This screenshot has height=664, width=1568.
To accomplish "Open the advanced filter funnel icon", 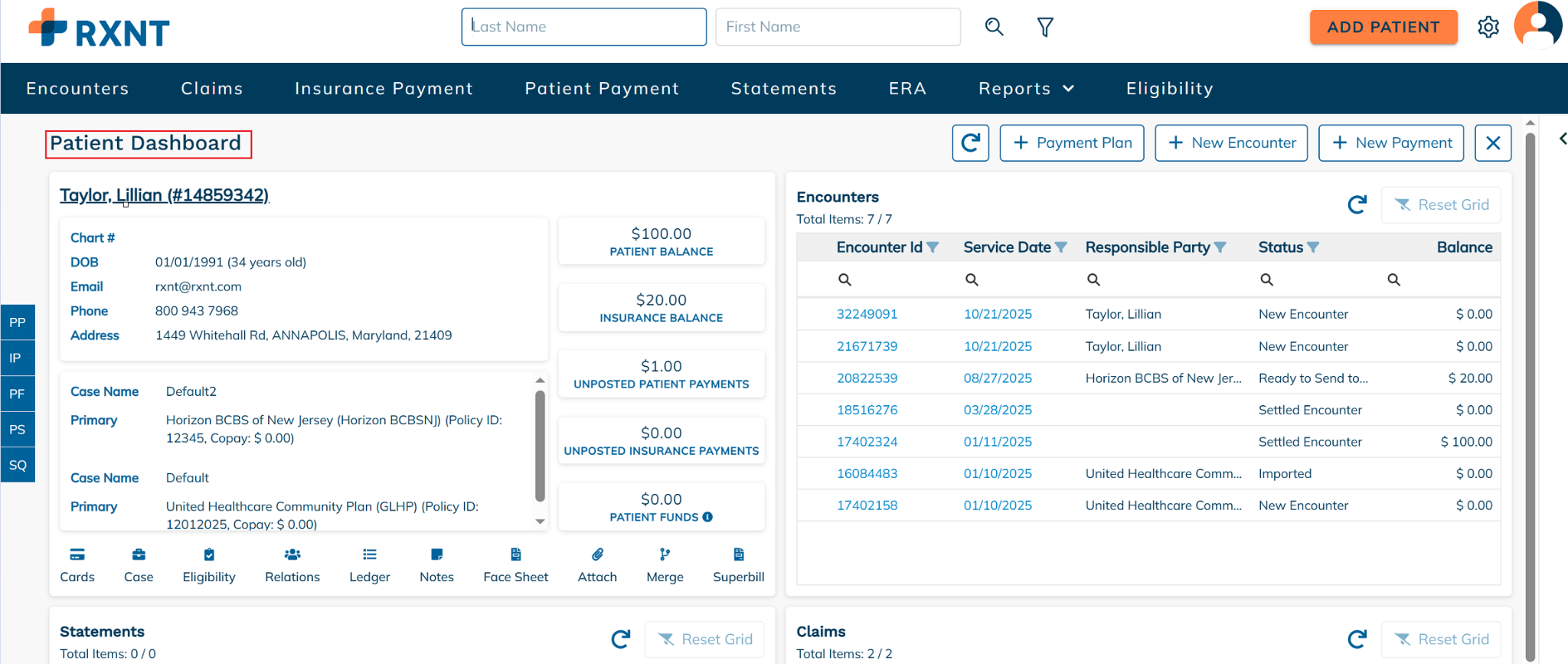I will point(1045,28).
